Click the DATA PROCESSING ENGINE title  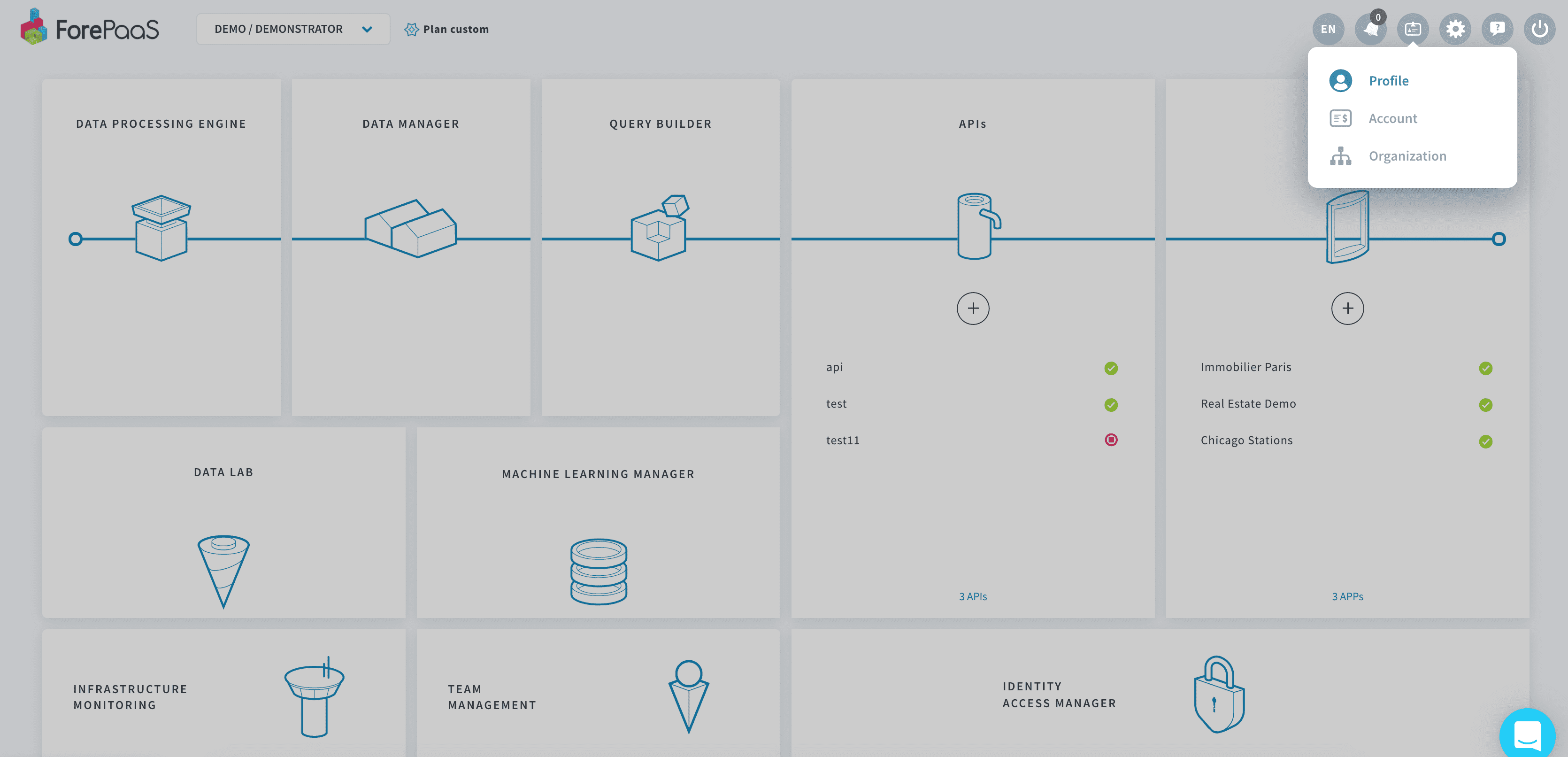pyautogui.click(x=161, y=124)
